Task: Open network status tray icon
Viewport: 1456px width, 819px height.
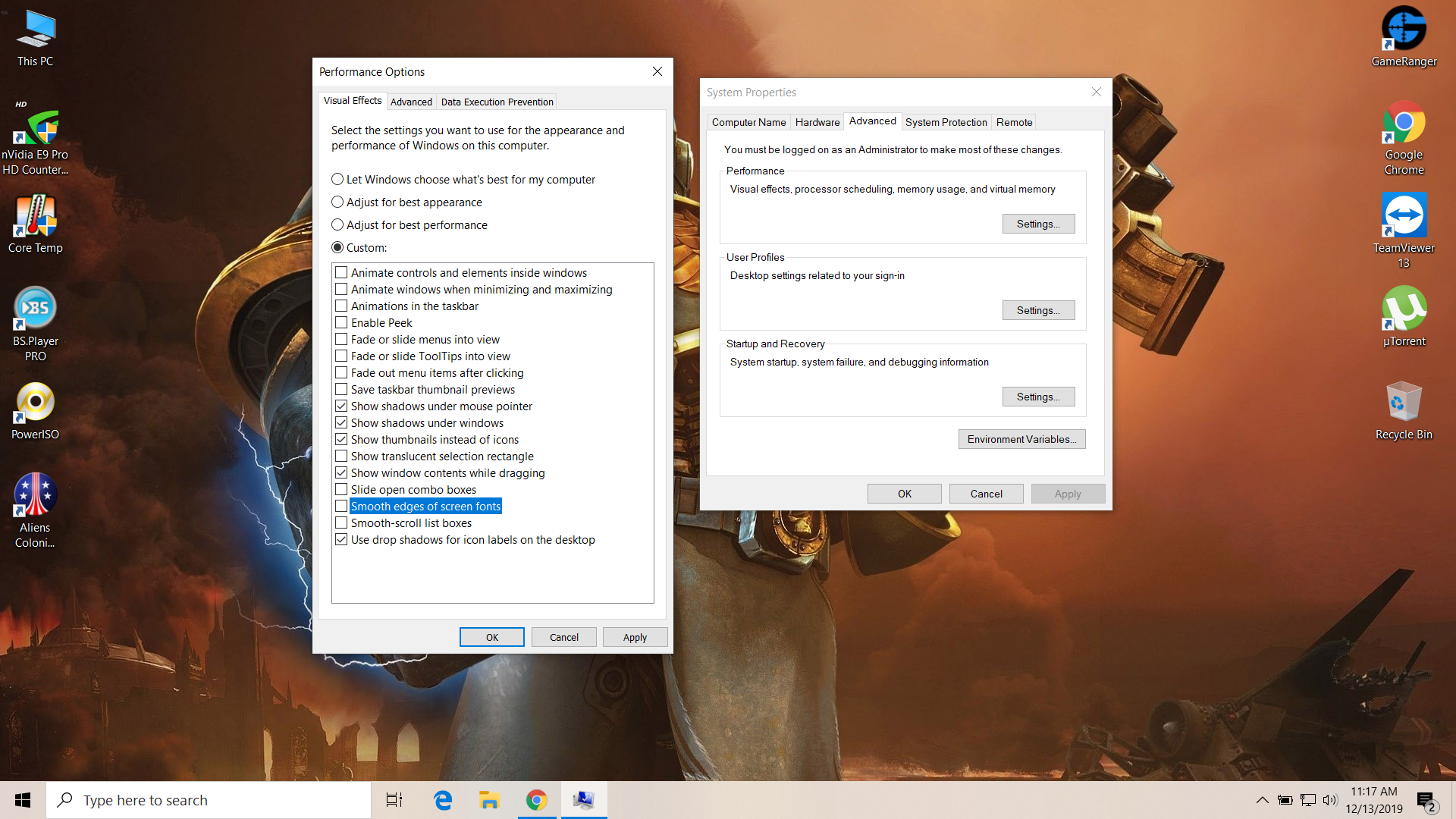Action: pos(1308,800)
